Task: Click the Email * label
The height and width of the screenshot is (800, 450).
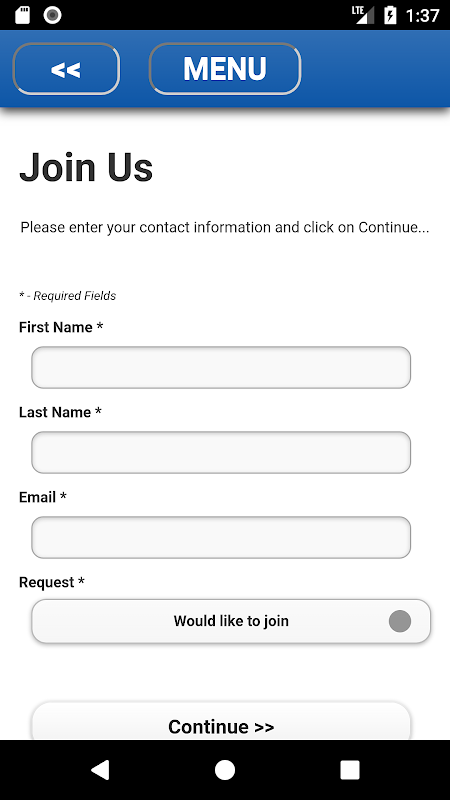Action: (43, 497)
